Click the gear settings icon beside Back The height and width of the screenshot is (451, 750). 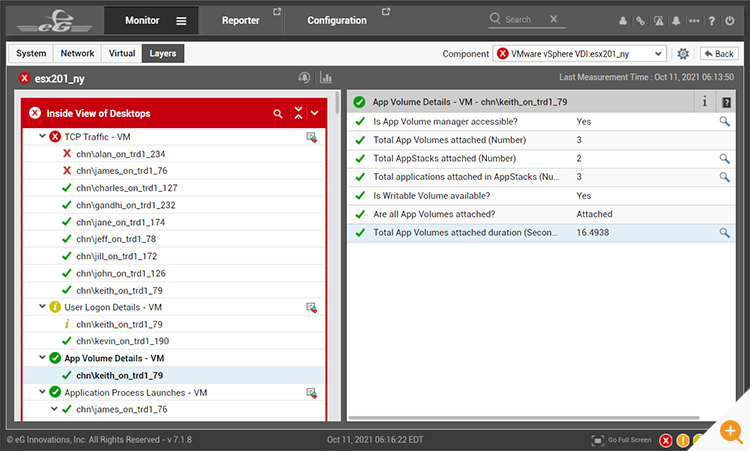click(683, 54)
